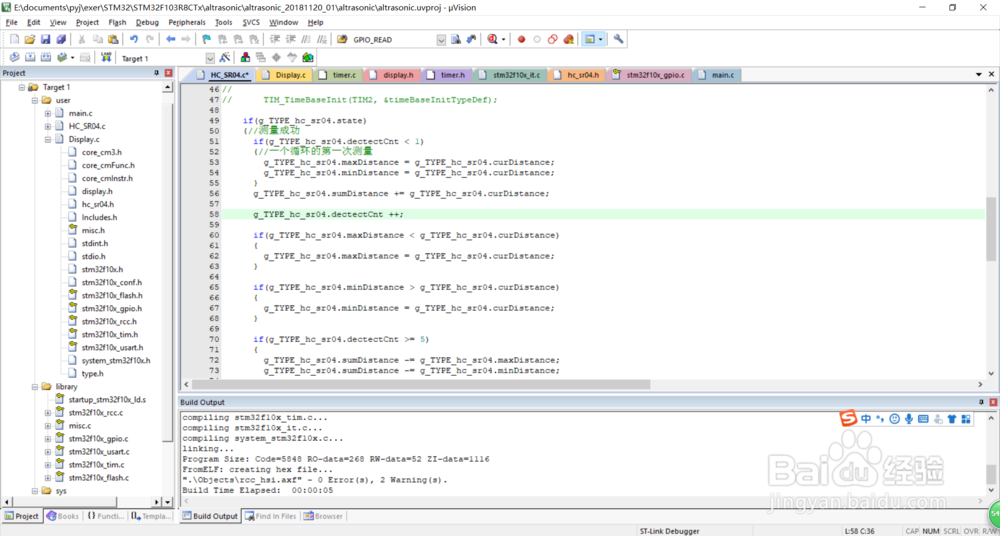Navigate backwards with the blue left arrow
The width and height of the screenshot is (1000, 536).
tap(170, 40)
